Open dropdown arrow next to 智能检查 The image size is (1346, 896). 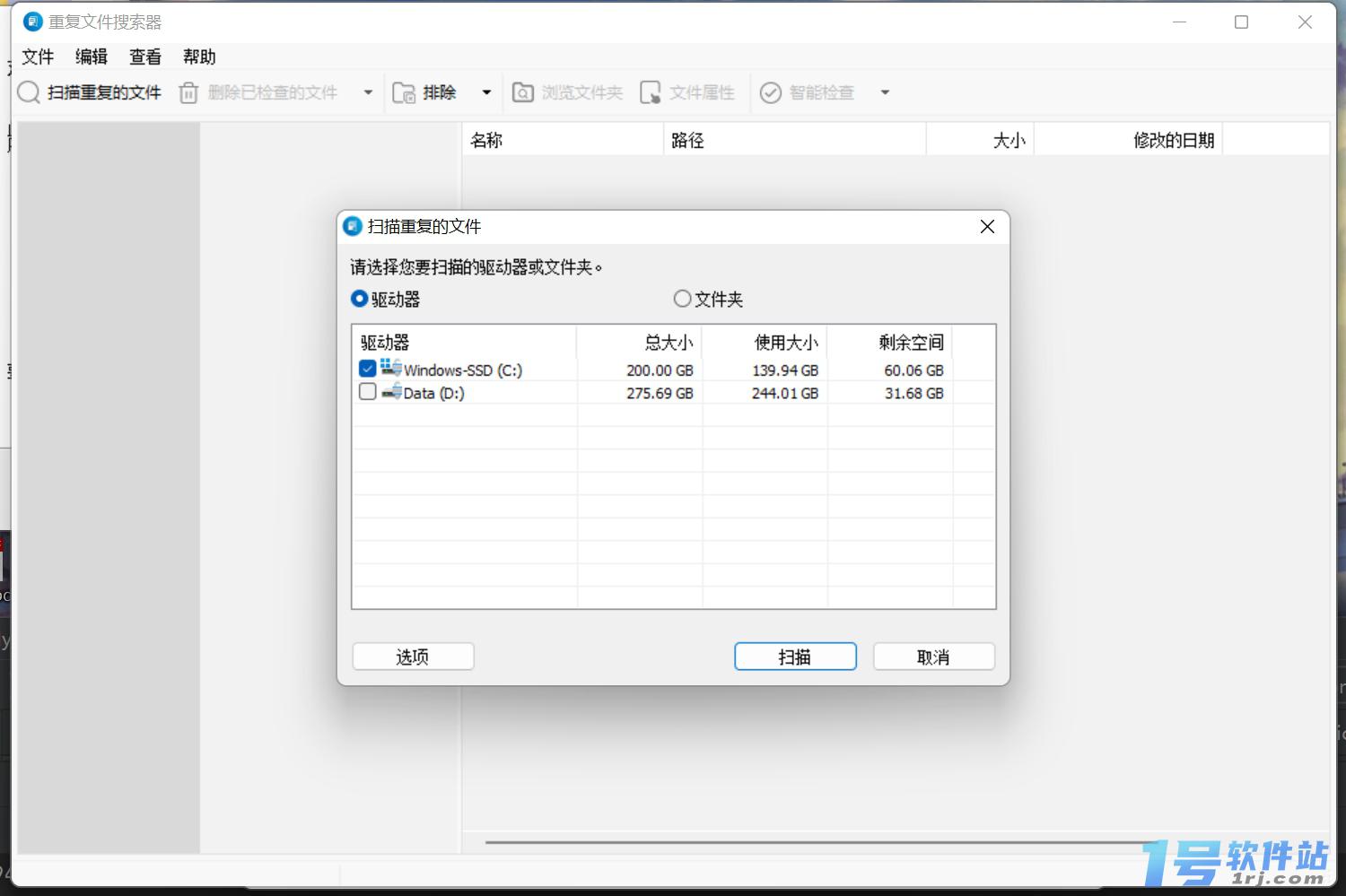coord(885,92)
